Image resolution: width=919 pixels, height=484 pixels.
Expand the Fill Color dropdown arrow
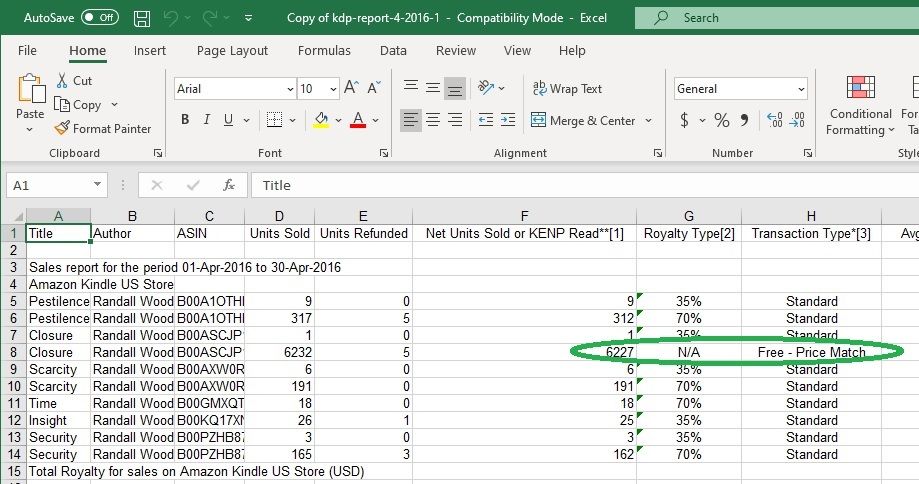[x=338, y=120]
